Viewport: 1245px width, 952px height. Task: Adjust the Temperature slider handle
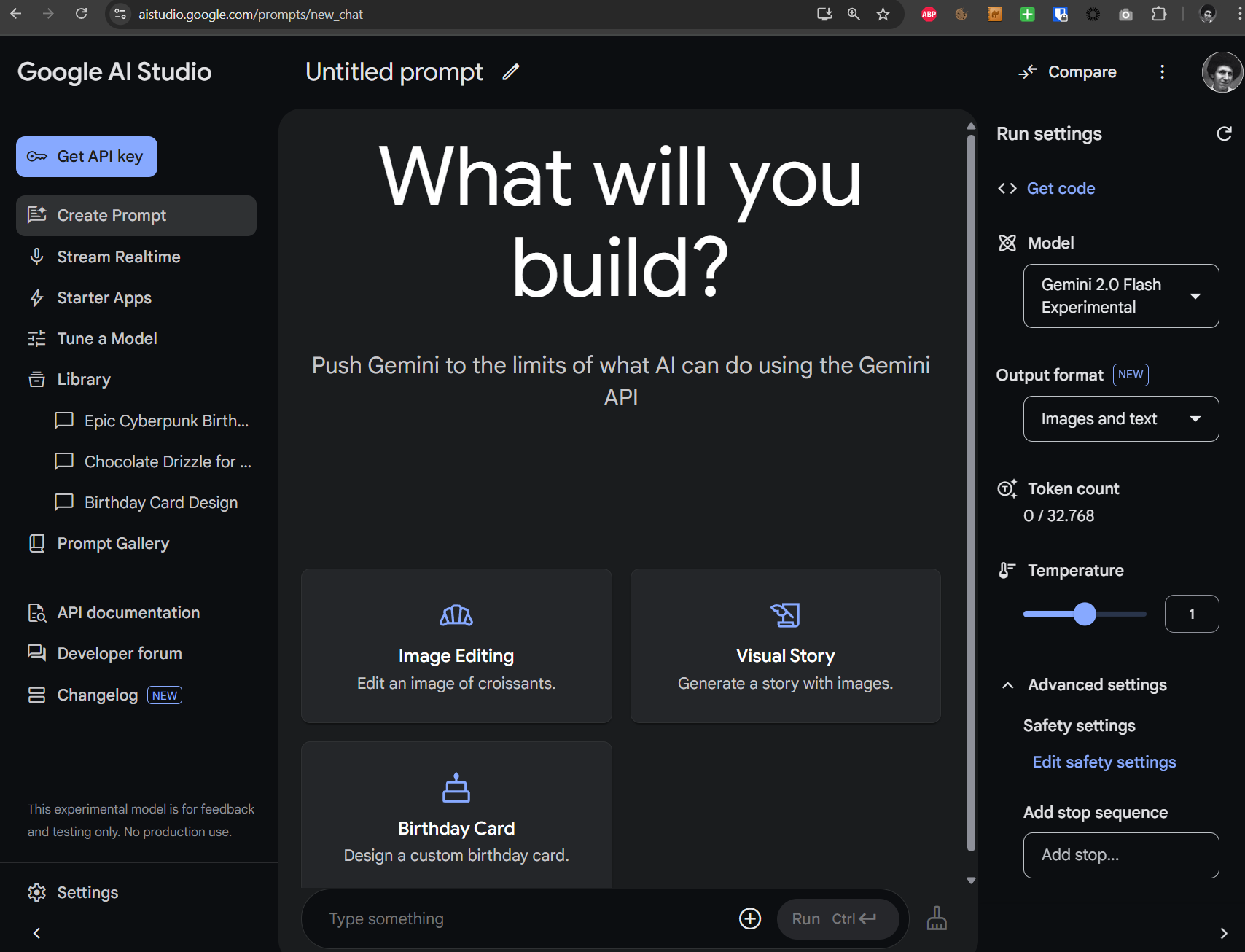1085,614
